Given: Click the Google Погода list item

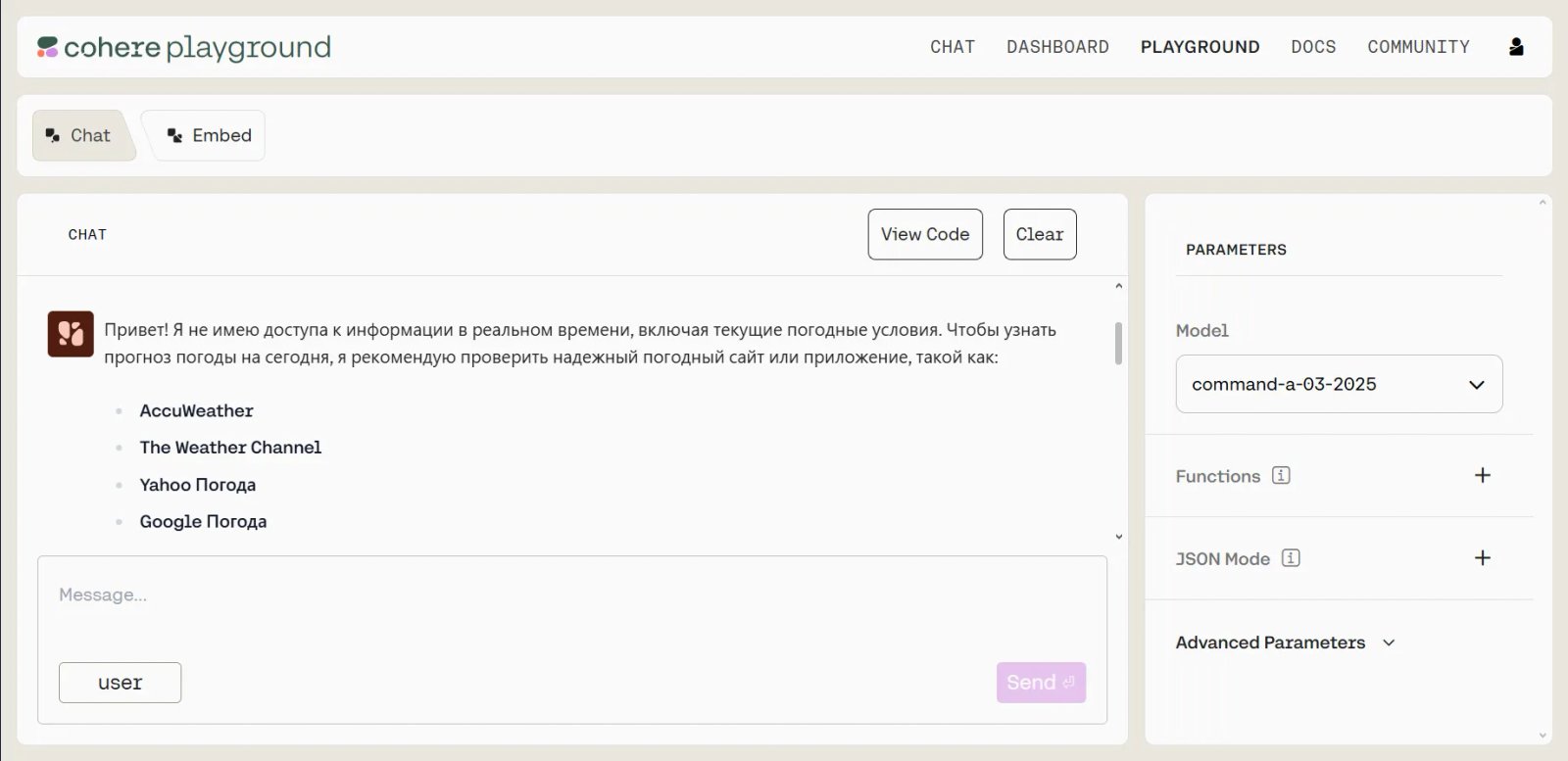Looking at the screenshot, I should tap(203, 522).
